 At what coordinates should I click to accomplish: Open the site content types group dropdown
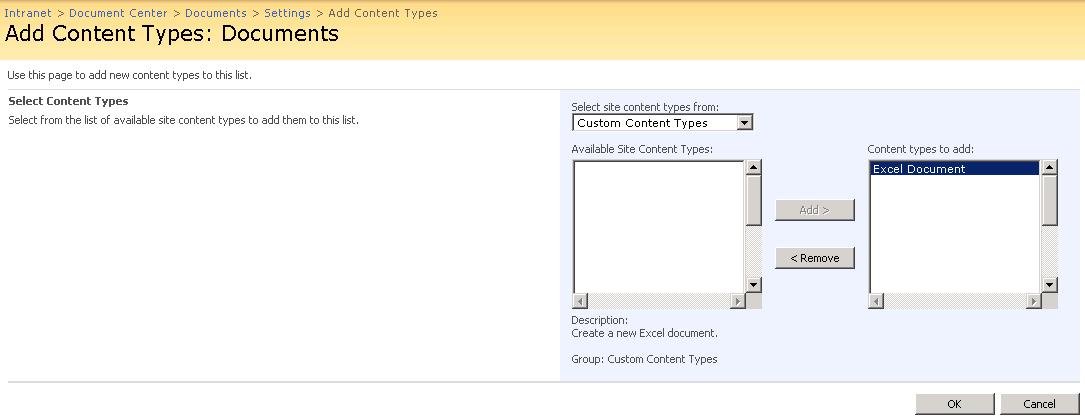point(662,123)
